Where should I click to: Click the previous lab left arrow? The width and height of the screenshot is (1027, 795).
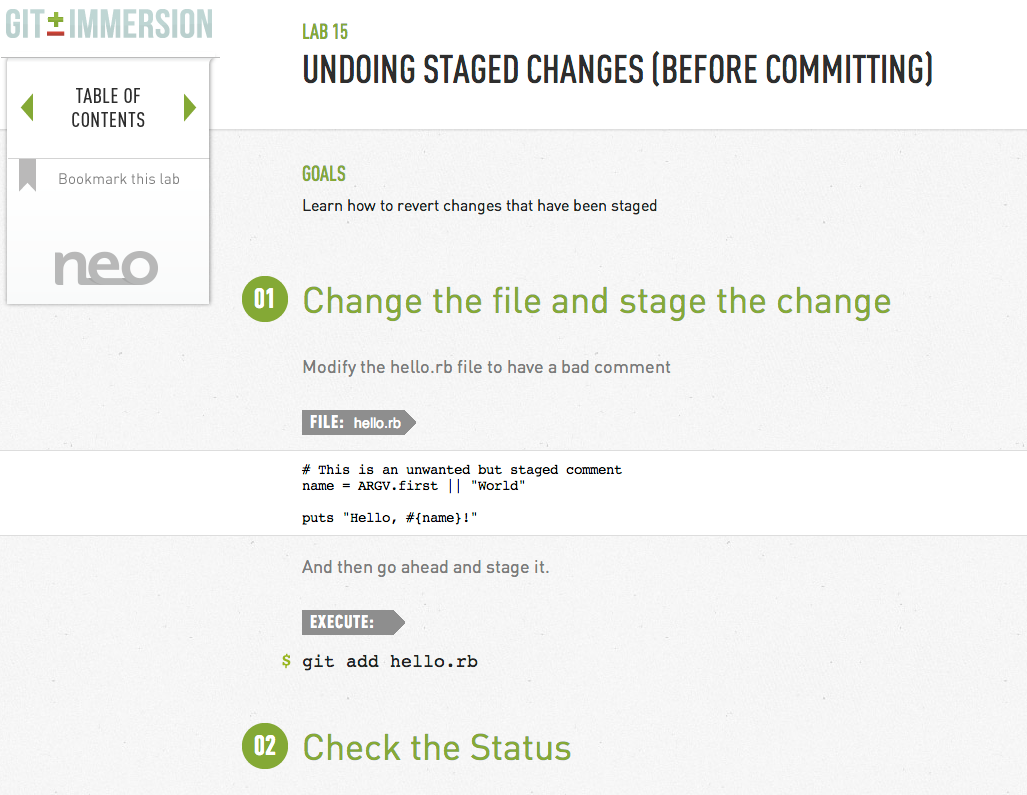point(27,107)
